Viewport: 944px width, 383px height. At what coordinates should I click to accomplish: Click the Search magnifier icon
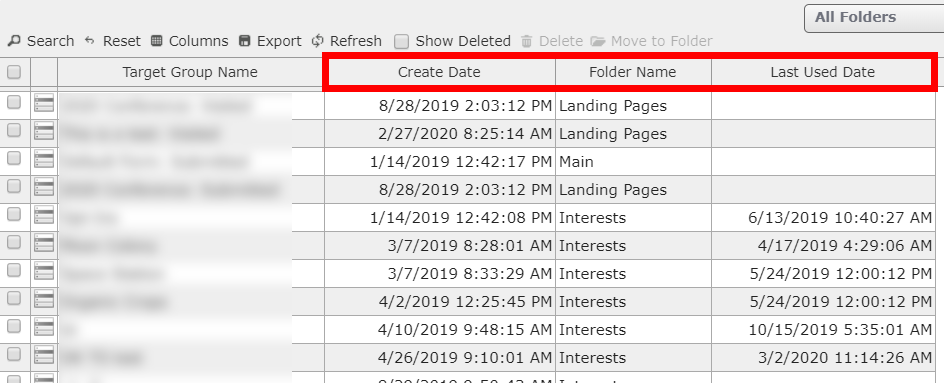click(x=14, y=41)
